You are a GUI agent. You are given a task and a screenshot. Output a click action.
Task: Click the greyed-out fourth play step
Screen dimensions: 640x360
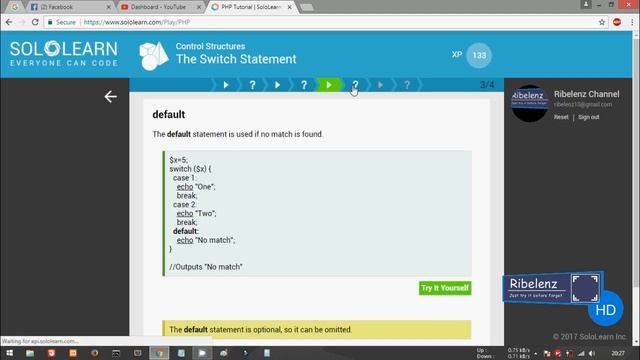click(380, 85)
